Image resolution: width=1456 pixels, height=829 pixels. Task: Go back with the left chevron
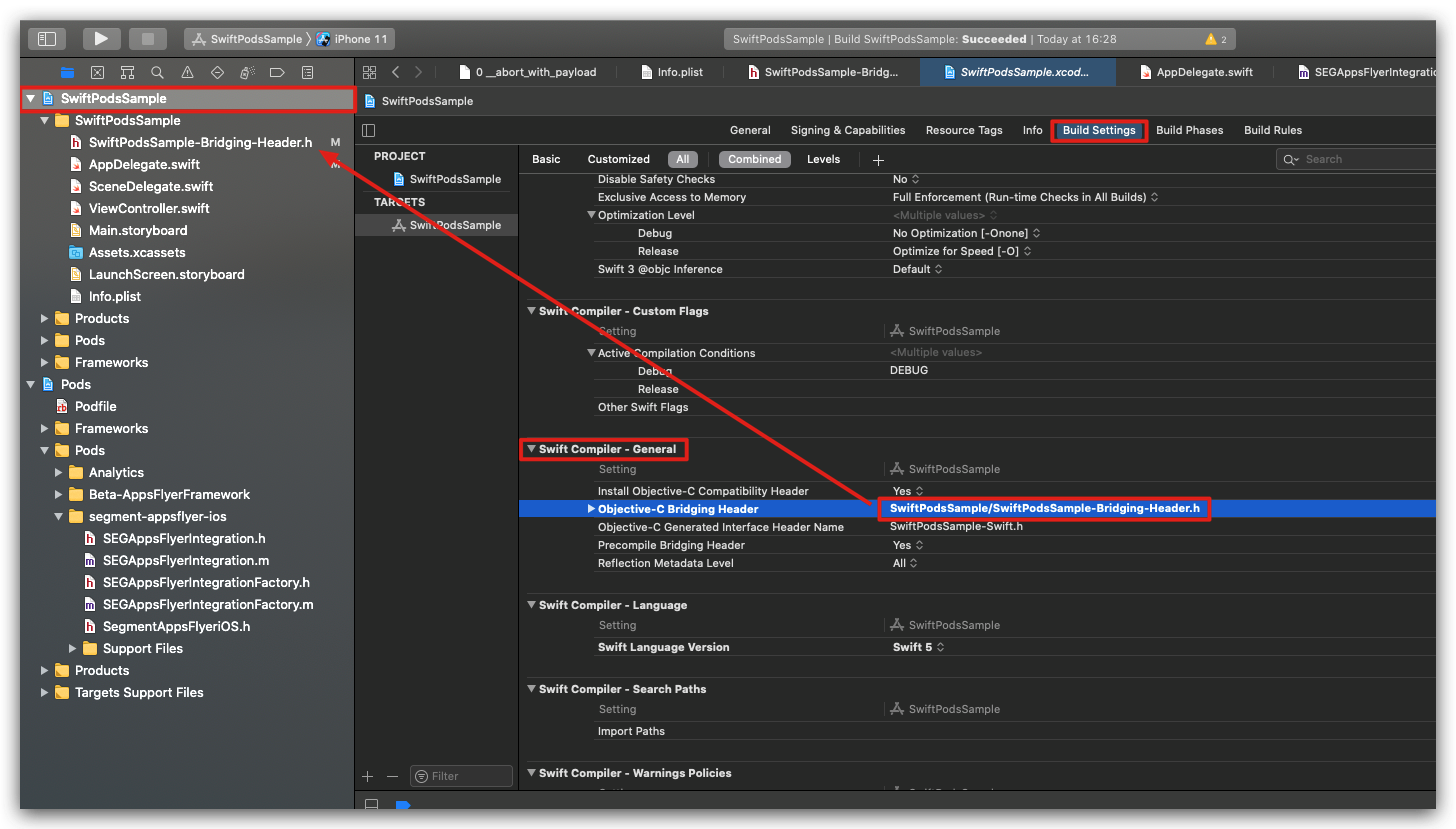pos(396,72)
